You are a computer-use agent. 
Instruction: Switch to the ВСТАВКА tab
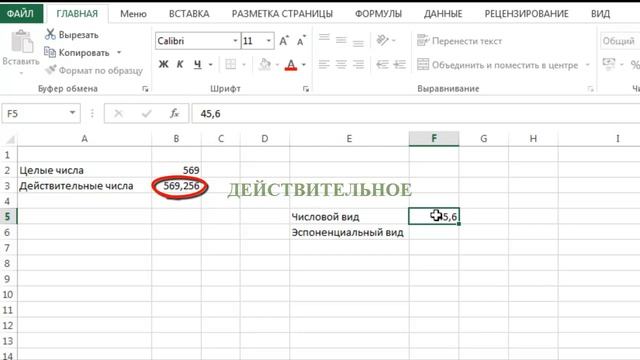pos(189,14)
